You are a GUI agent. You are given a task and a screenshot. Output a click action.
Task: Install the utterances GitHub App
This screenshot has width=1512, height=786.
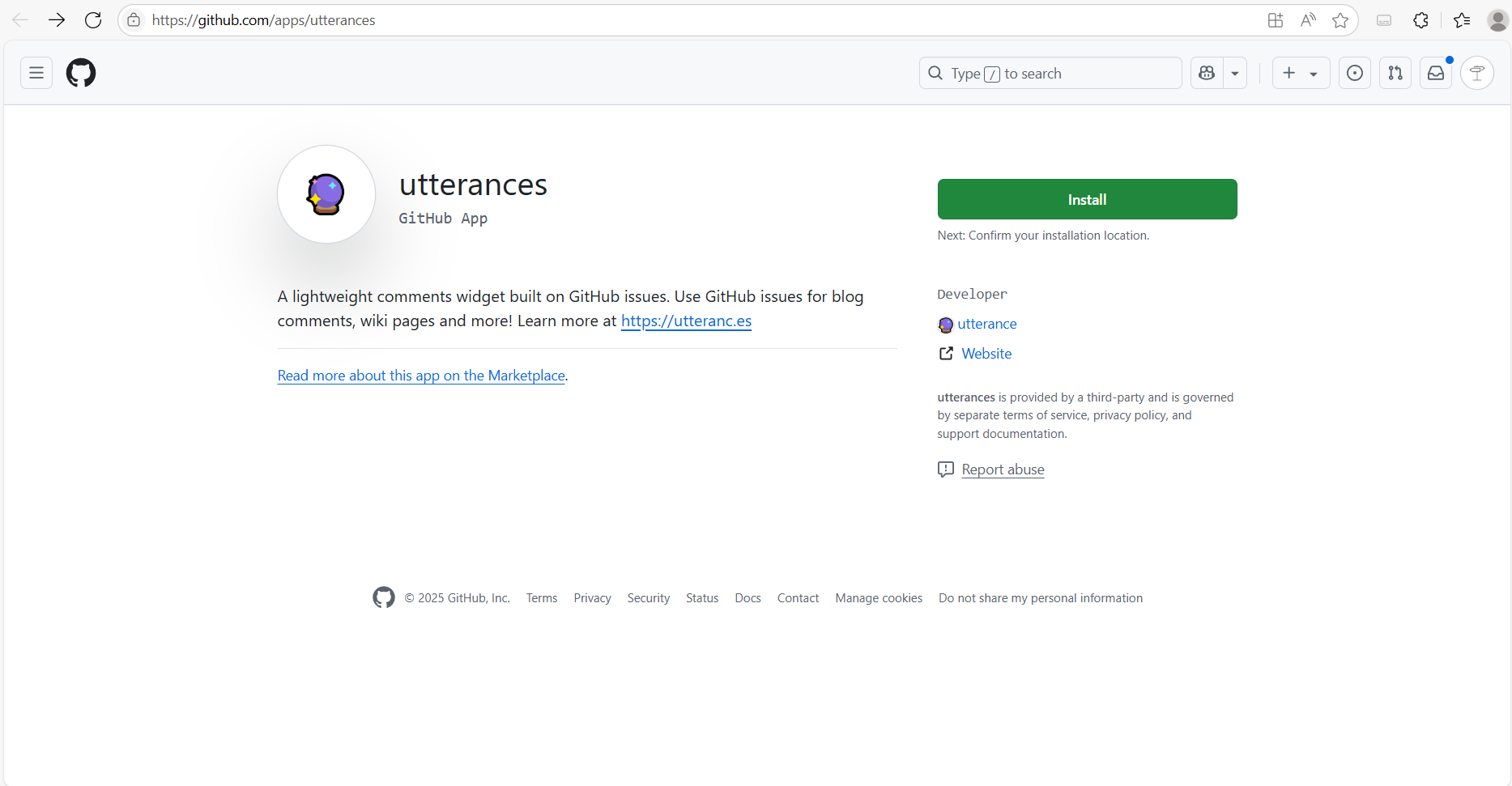pyautogui.click(x=1086, y=199)
